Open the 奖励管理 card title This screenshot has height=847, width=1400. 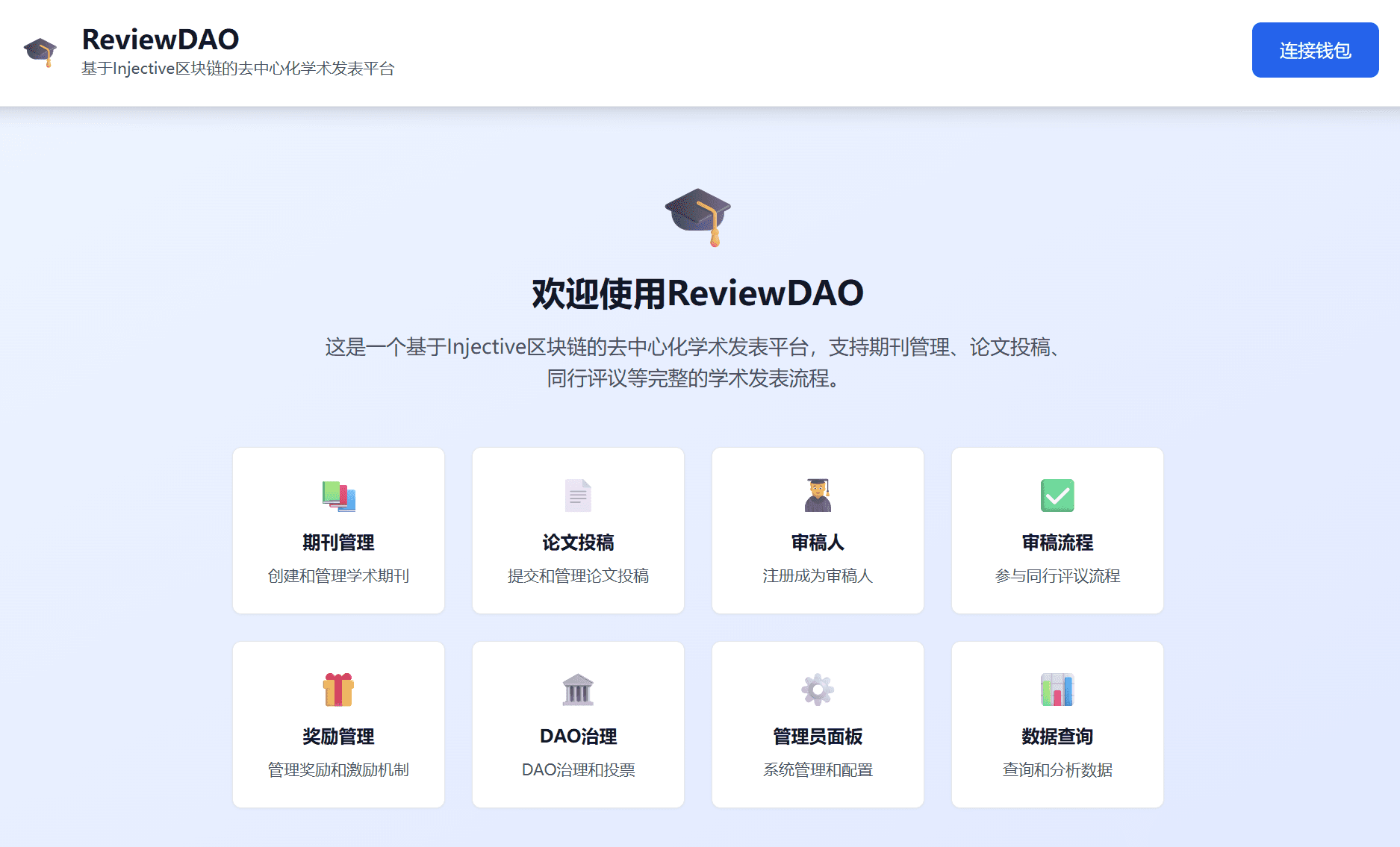(338, 737)
